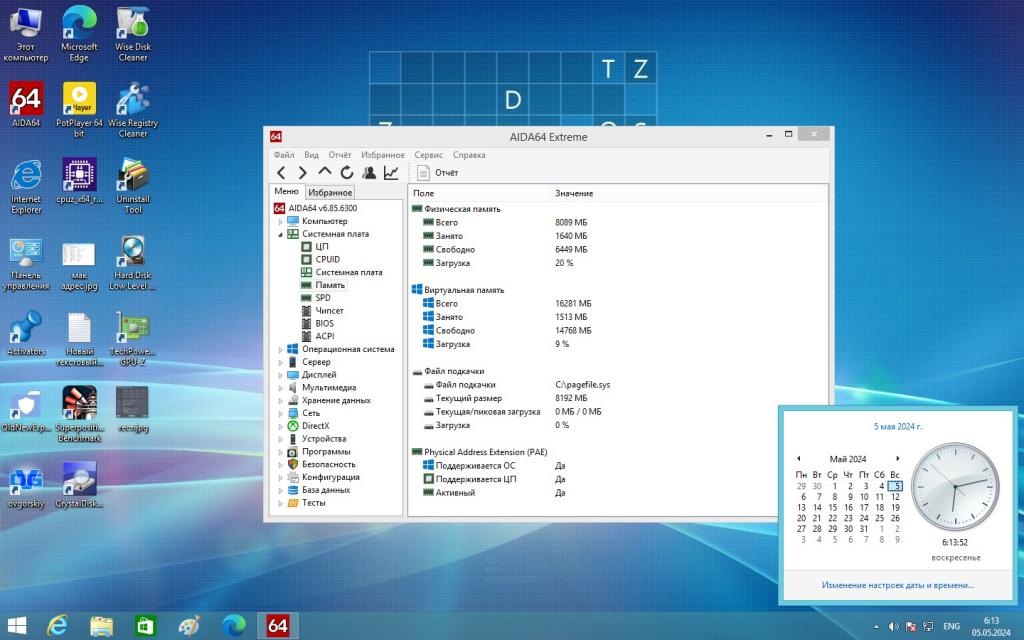Open the Избранное menu in the menu bar

coord(383,155)
